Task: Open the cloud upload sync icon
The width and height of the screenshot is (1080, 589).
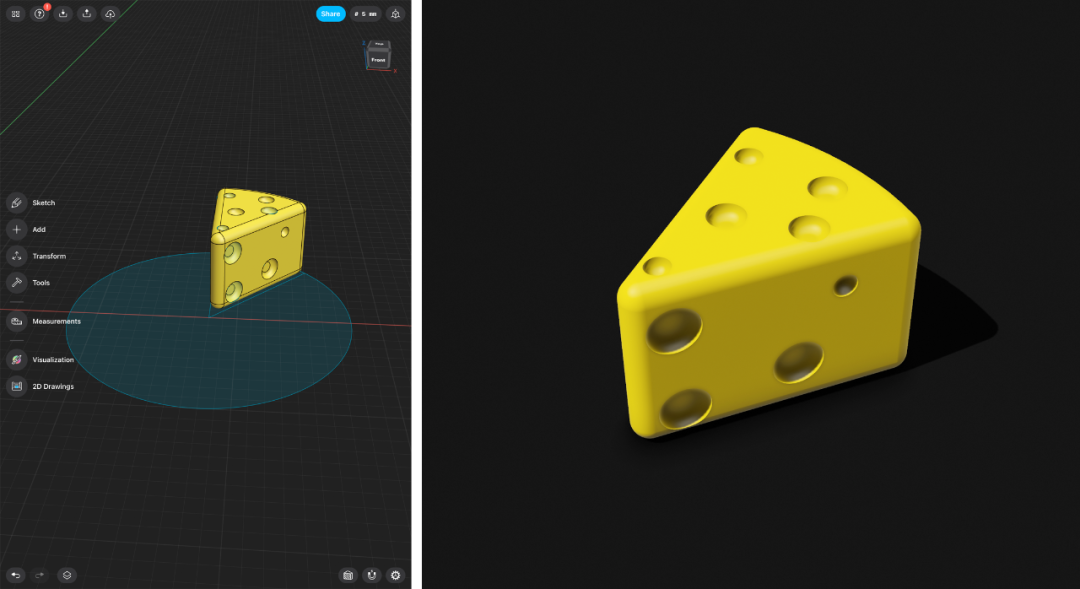Action: coord(110,14)
